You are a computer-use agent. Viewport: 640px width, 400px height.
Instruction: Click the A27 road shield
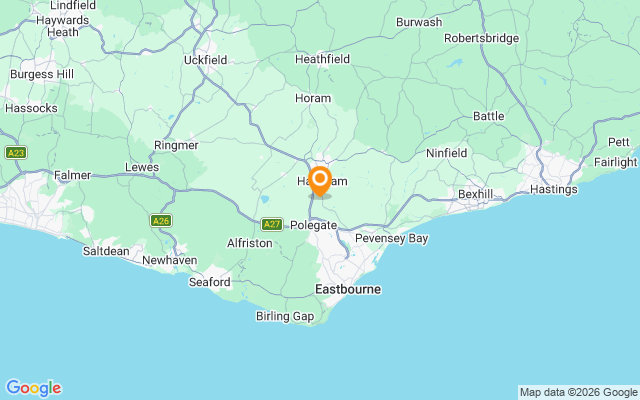coord(272,224)
